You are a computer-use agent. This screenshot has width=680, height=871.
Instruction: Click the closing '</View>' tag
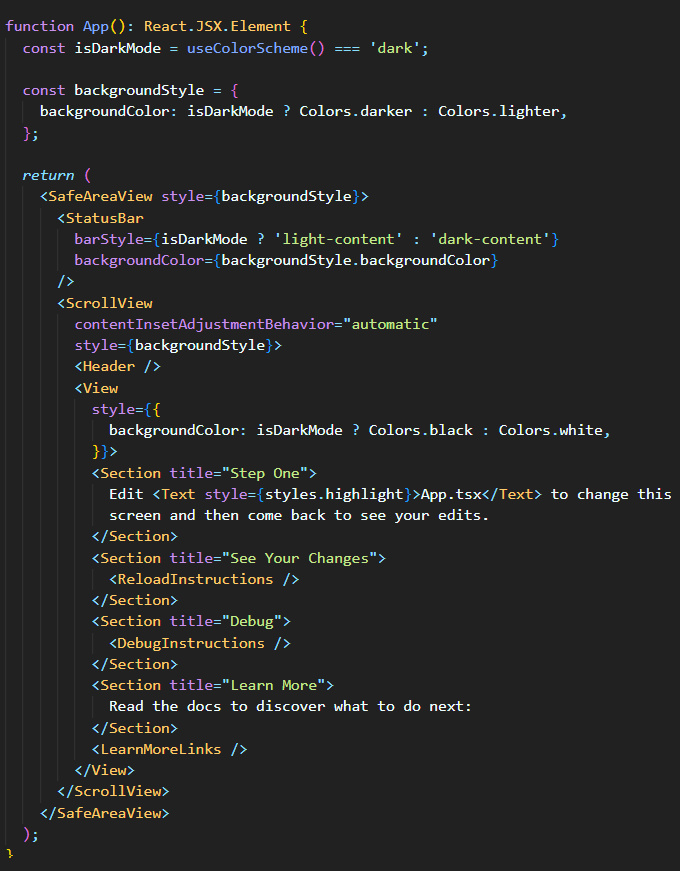[104, 770]
